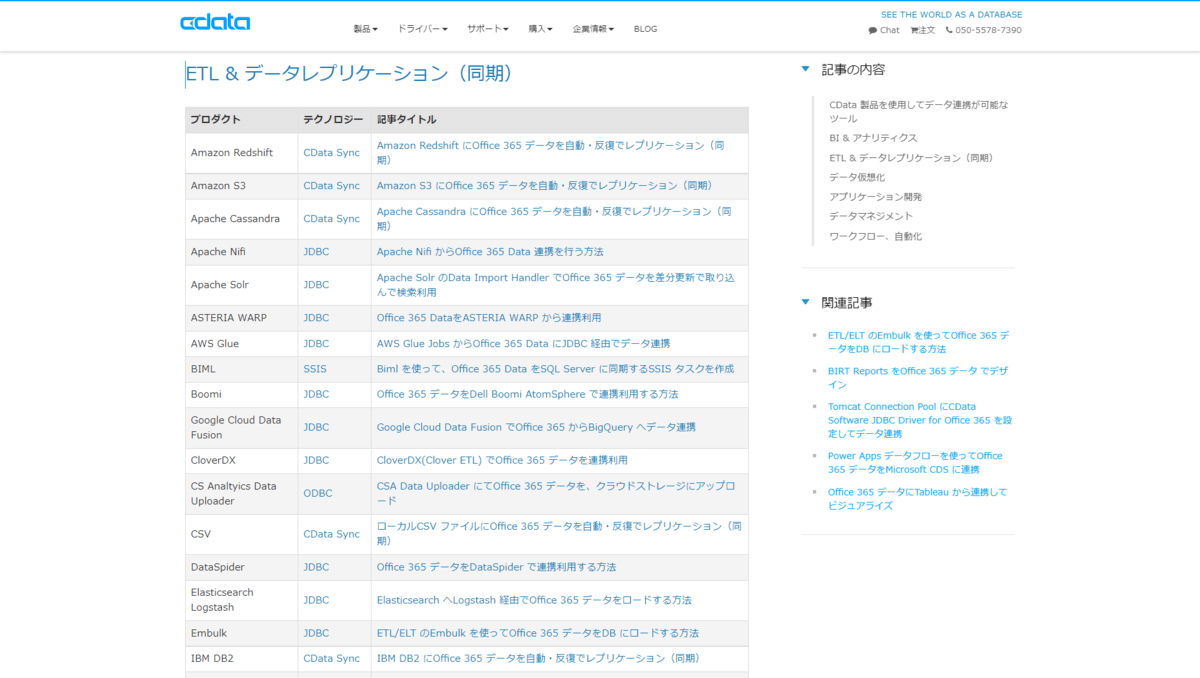Image resolution: width=1200 pixels, height=678 pixels.
Task: Open Chat via the speech bubble icon
Action: pyautogui.click(x=873, y=30)
